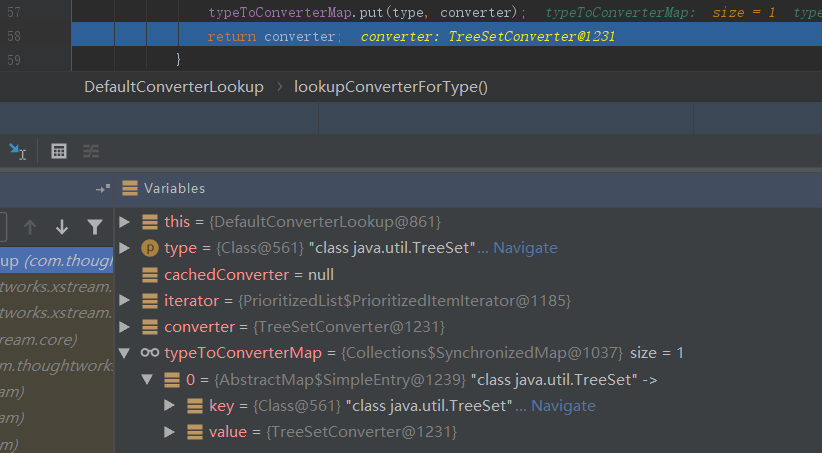Click Navigate link next to key entry

point(562,406)
